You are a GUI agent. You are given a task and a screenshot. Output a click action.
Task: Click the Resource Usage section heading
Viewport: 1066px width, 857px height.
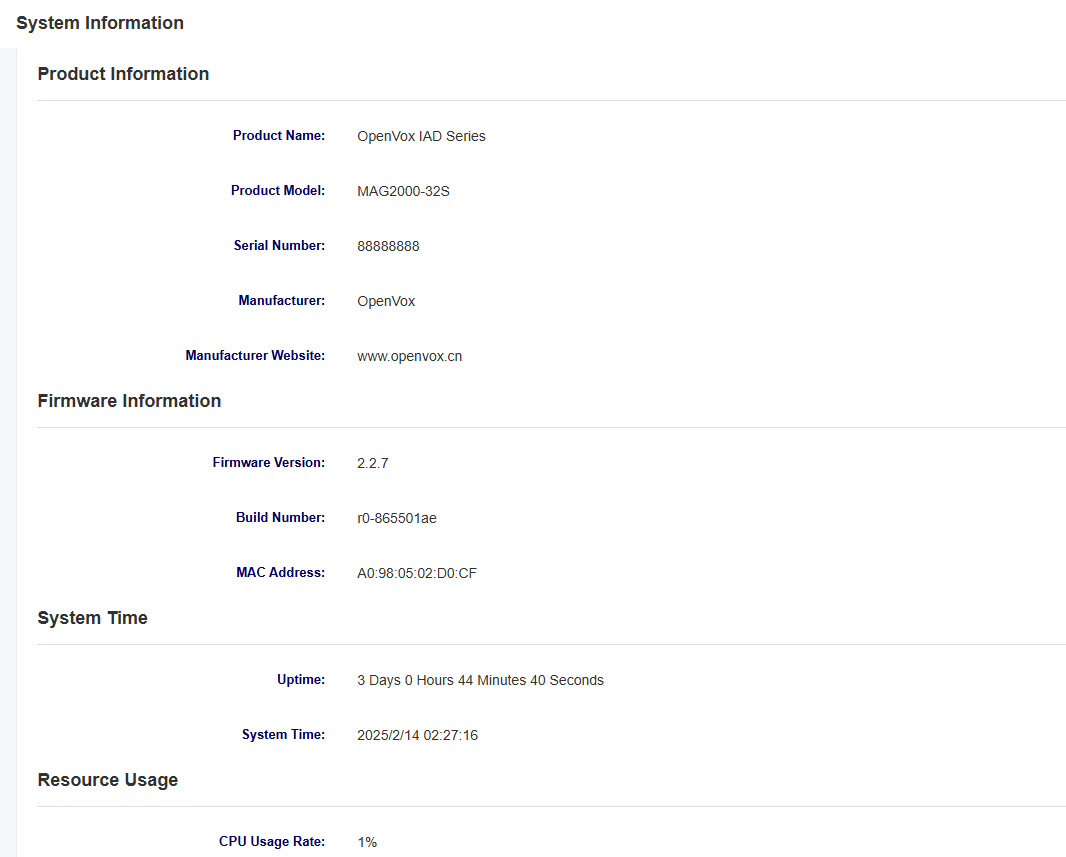107,780
